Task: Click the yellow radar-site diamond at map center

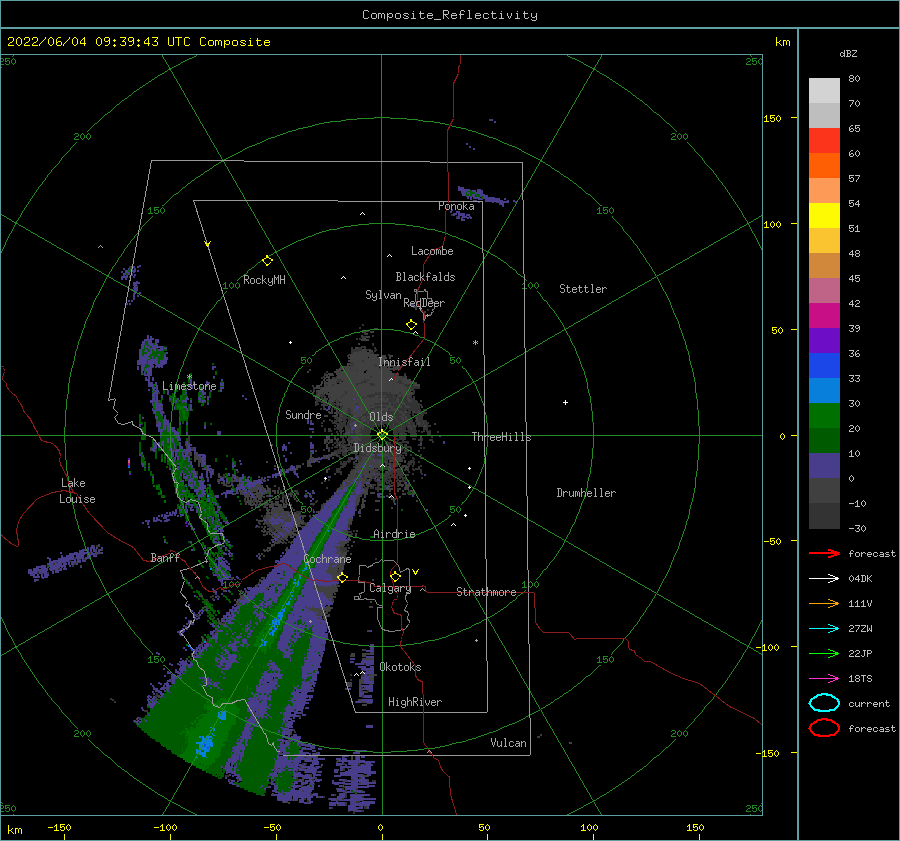Action: coord(382,435)
